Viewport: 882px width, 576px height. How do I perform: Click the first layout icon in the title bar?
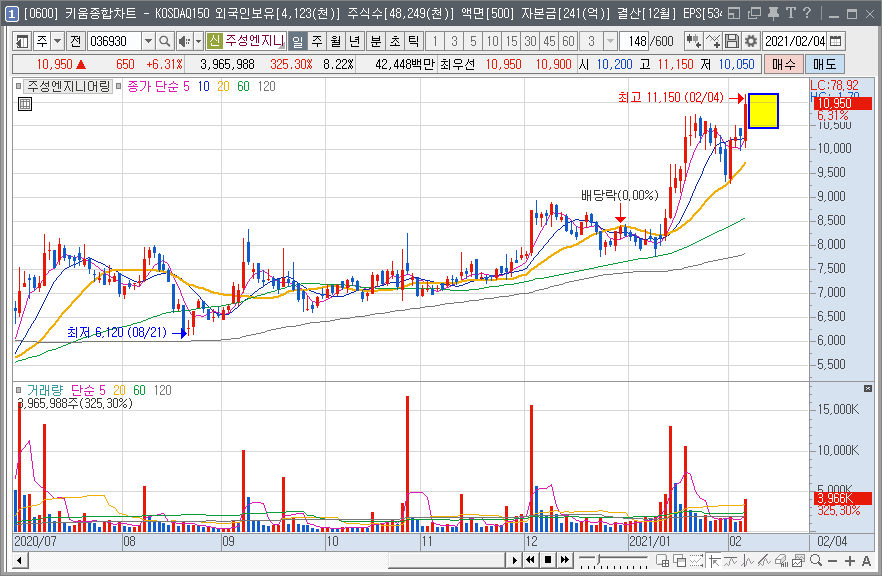pyautogui.click(x=734, y=14)
